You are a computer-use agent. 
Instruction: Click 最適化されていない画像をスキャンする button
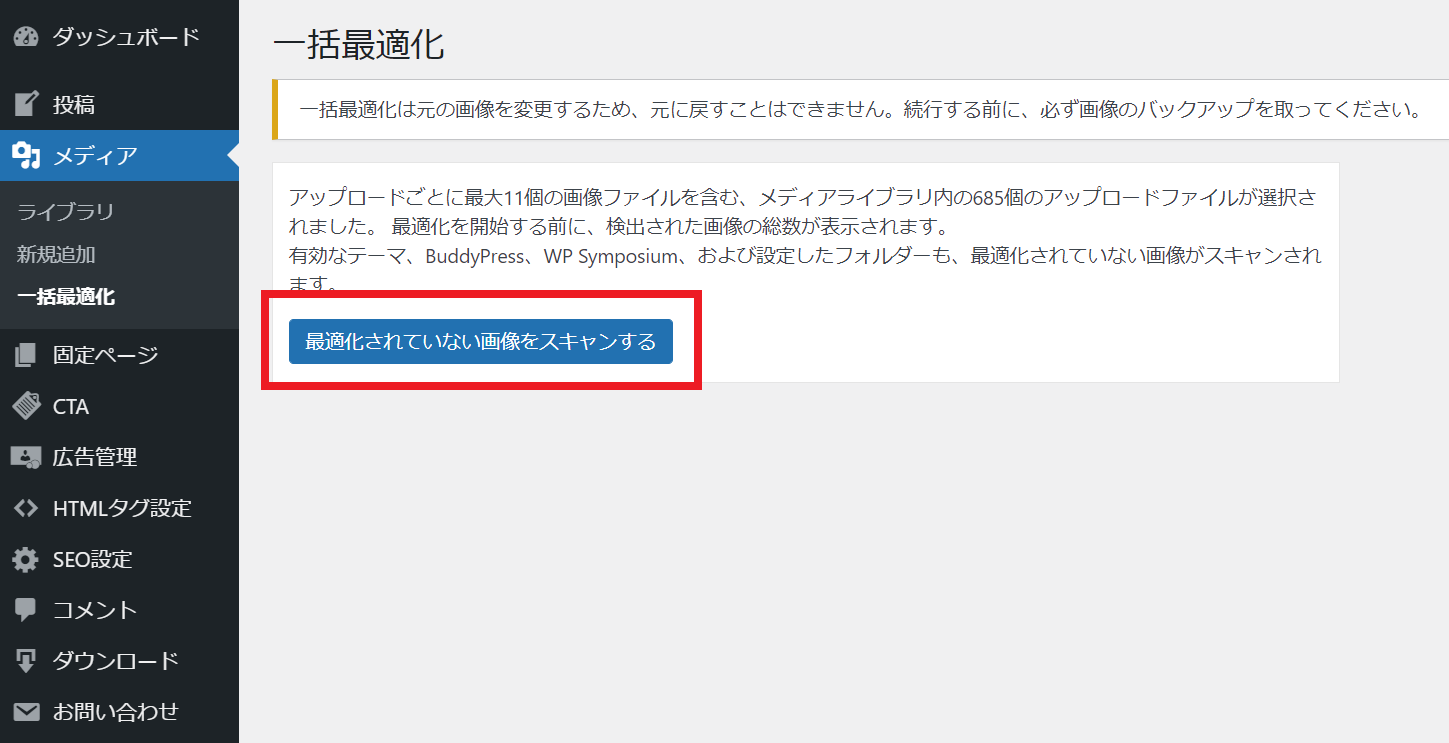[481, 342]
